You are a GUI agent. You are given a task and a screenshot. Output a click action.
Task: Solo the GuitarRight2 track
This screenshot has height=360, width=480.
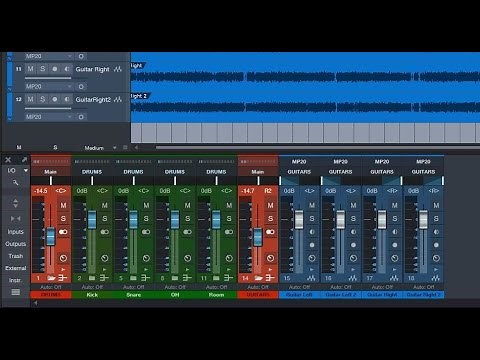click(x=43, y=99)
